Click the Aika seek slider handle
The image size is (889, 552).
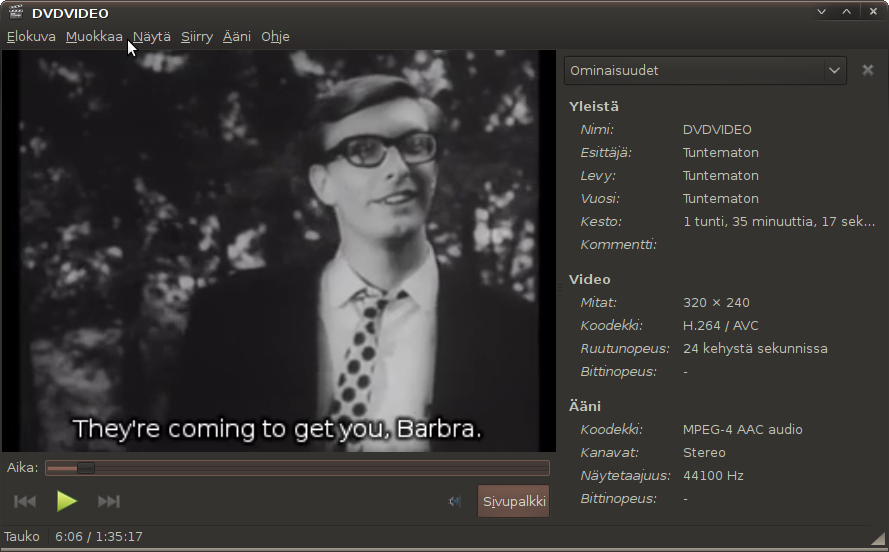pos(84,468)
